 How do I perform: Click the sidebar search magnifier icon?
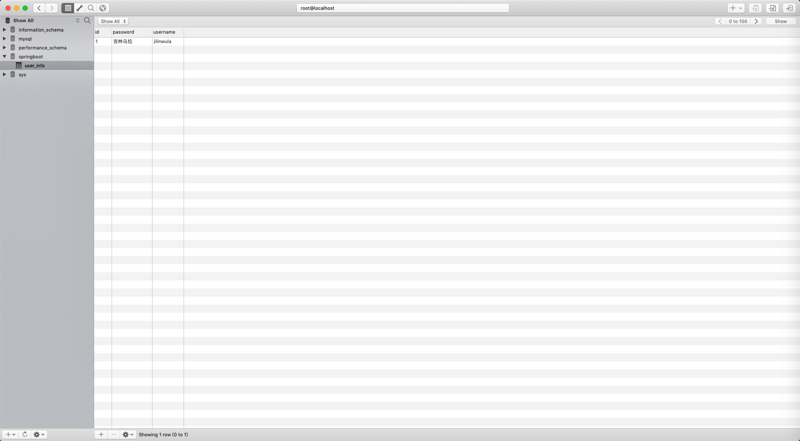click(x=87, y=20)
